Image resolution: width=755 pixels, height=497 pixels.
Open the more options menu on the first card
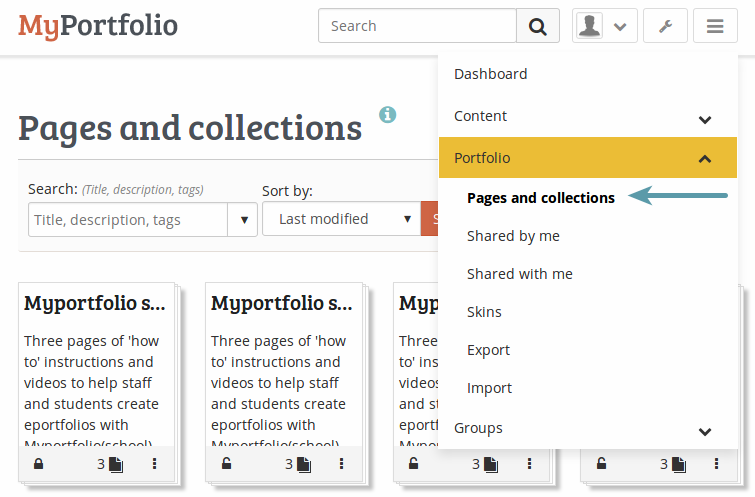[x=154, y=464]
